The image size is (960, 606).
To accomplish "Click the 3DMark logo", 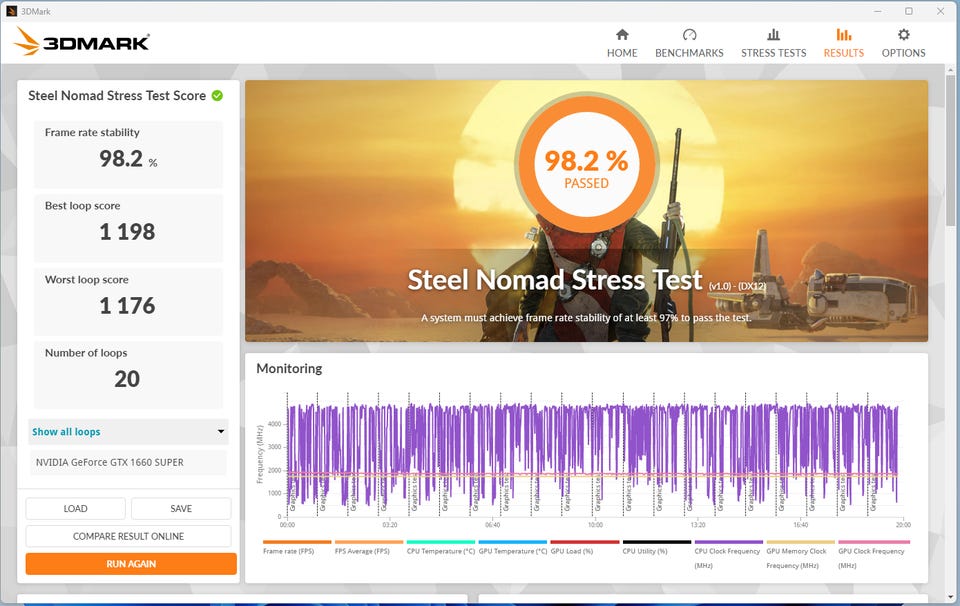I will point(81,42).
